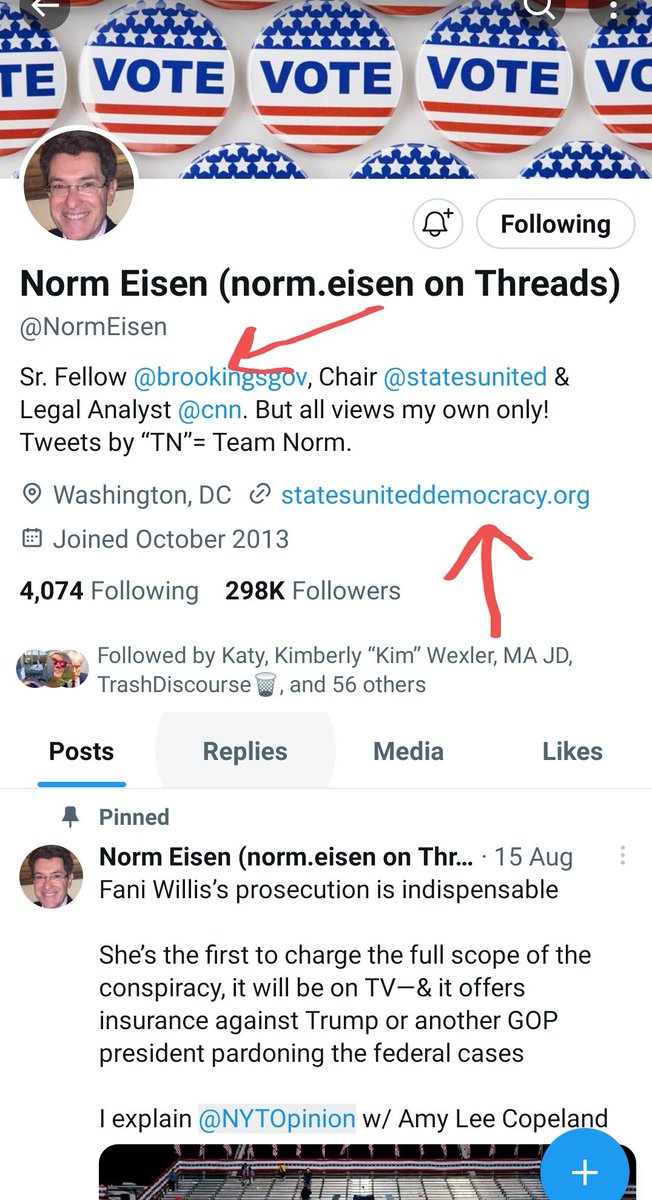The image size is (652, 1200).
Task: View the 4,074 Following list
Action: coord(109,591)
